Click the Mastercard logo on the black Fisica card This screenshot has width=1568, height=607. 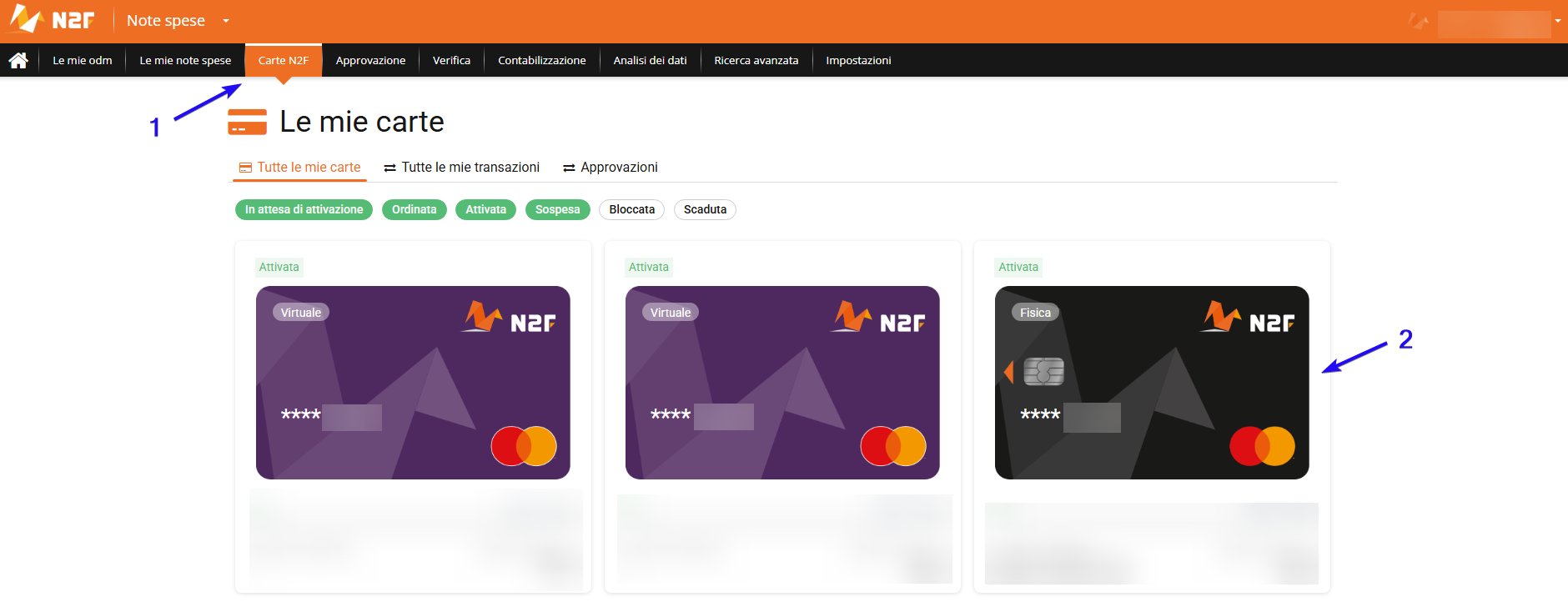pyautogui.click(x=1262, y=446)
